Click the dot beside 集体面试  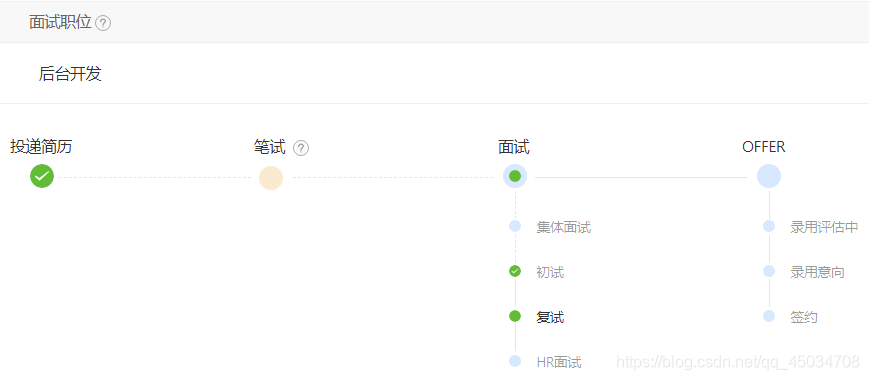point(515,226)
